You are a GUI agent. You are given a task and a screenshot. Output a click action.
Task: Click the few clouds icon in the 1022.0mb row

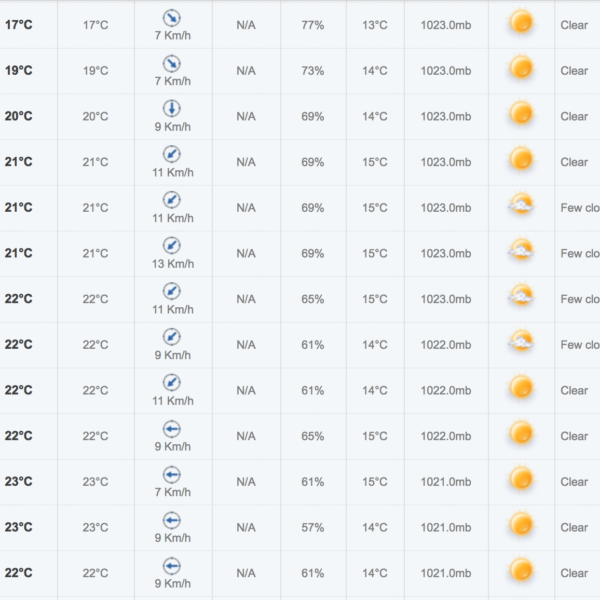[521, 341]
